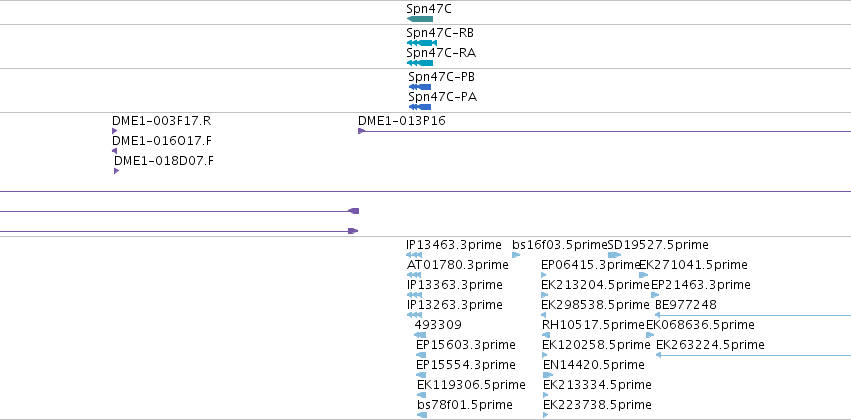This screenshot has width=851, height=420.
Task: Click the long purple unlabeled clone line
Action: pos(426,191)
